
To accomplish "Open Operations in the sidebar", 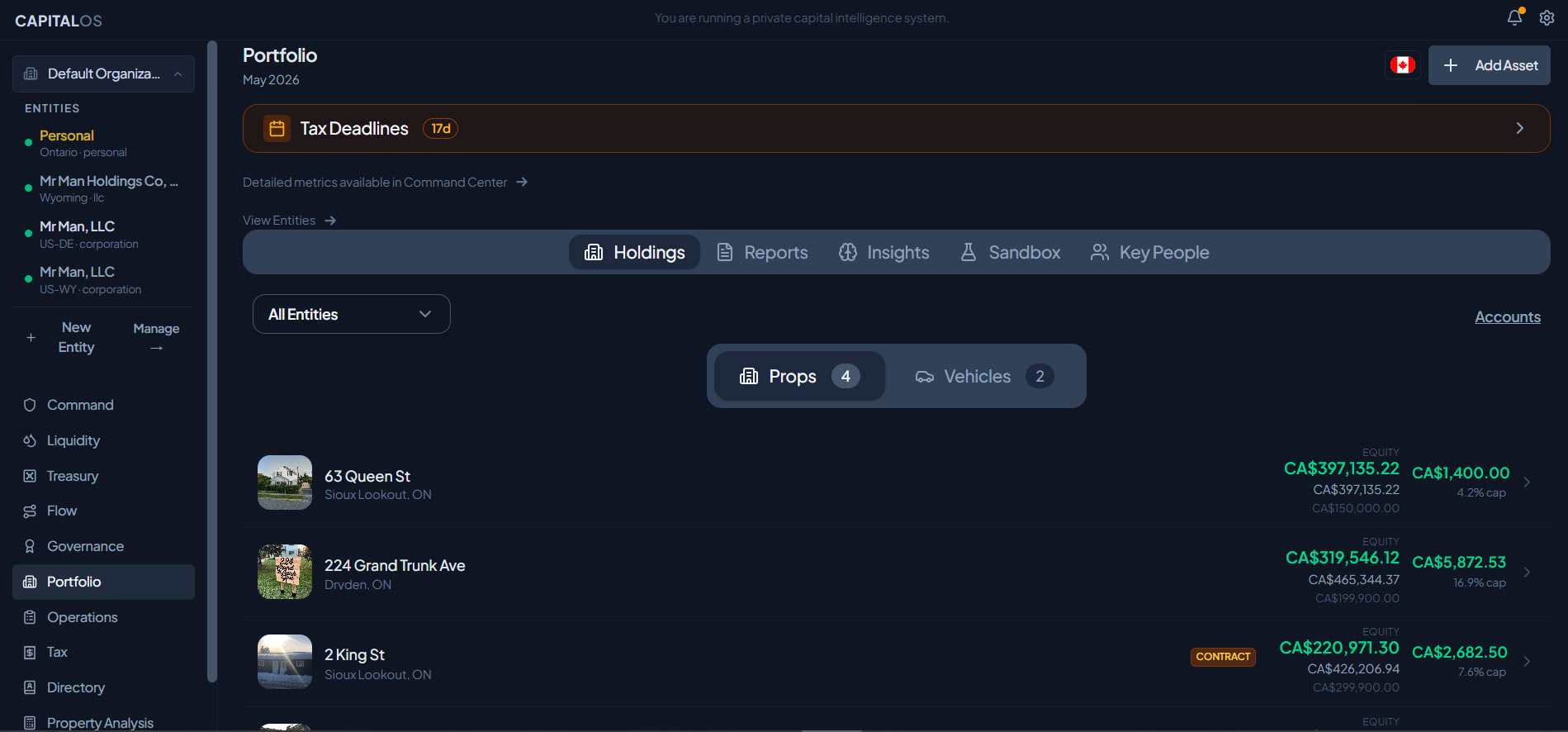I will point(103,617).
